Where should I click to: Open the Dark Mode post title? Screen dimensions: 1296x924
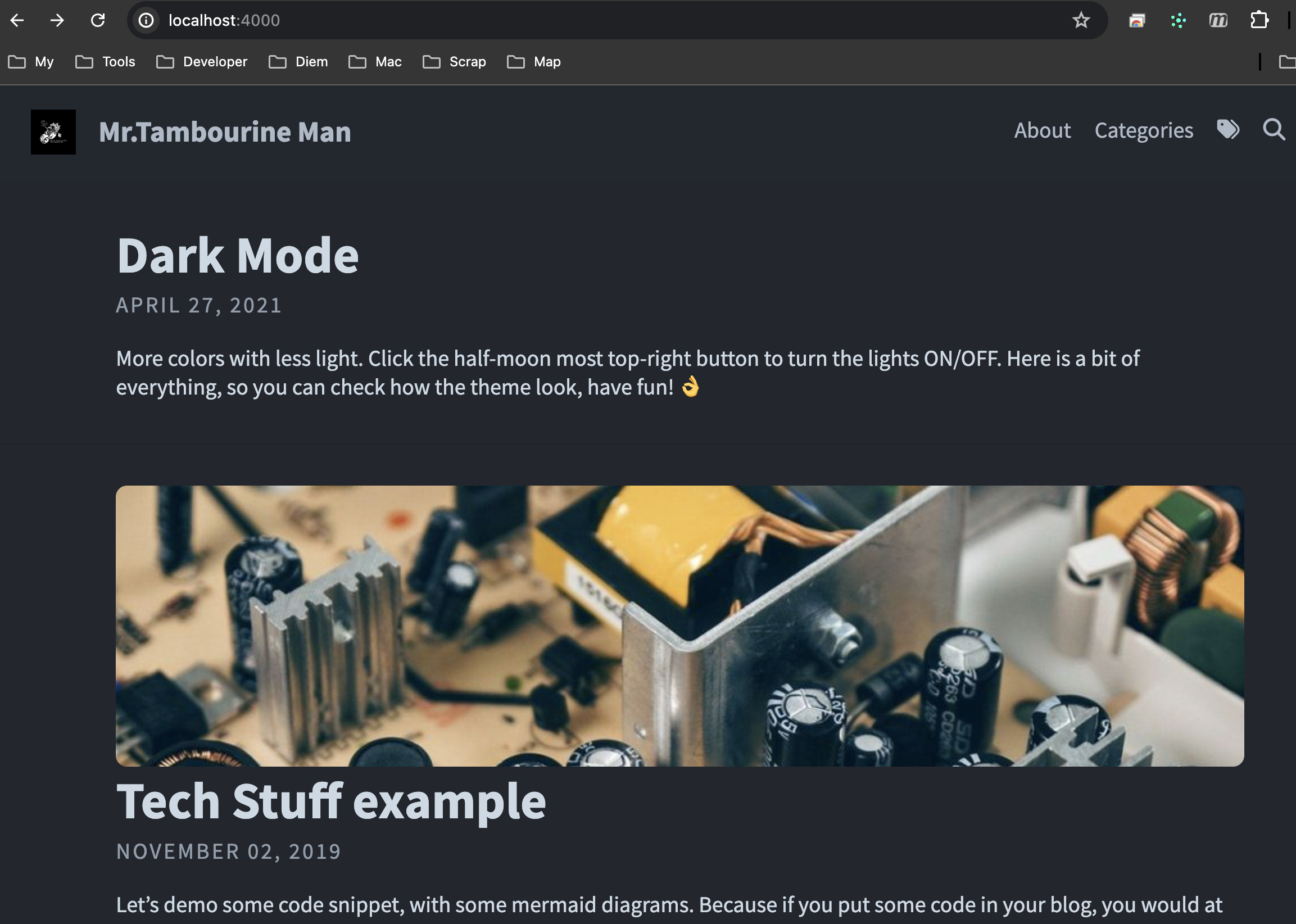pyautogui.click(x=237, y=256)
